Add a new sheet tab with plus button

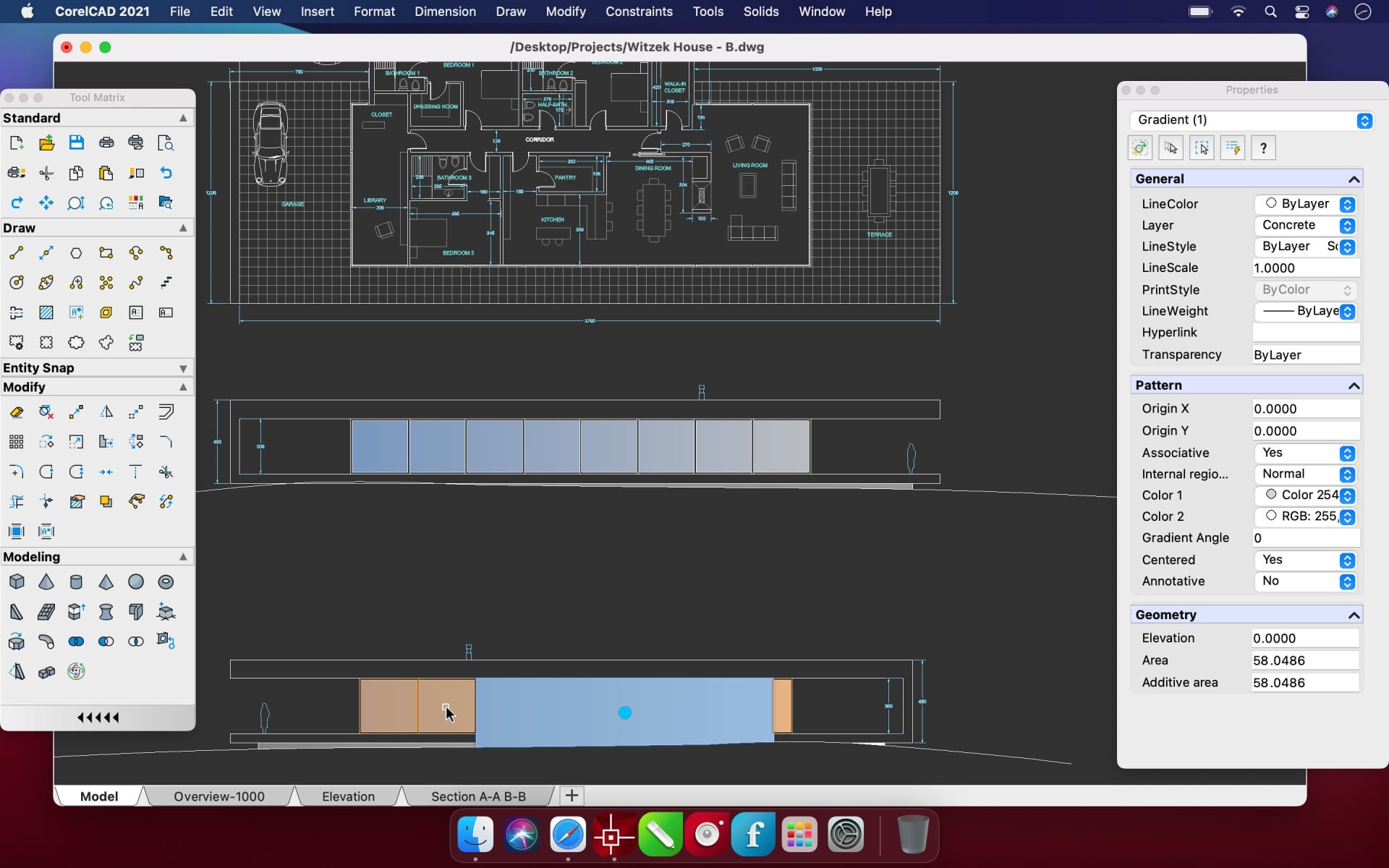coord(572,796)
